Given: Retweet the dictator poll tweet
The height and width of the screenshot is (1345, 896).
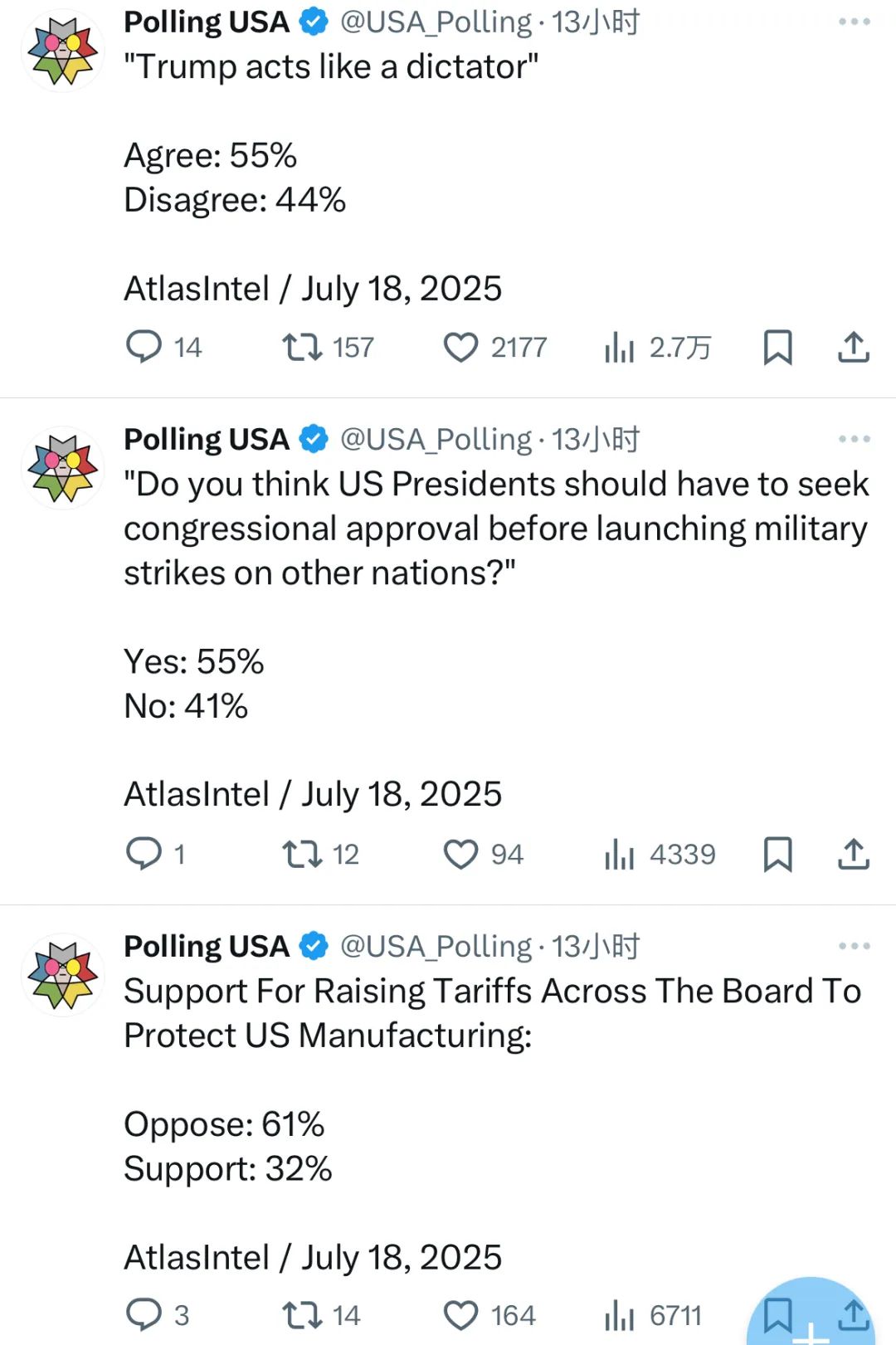Looking at the screenshot, I should pyautogui.click(x=302, y=347).
